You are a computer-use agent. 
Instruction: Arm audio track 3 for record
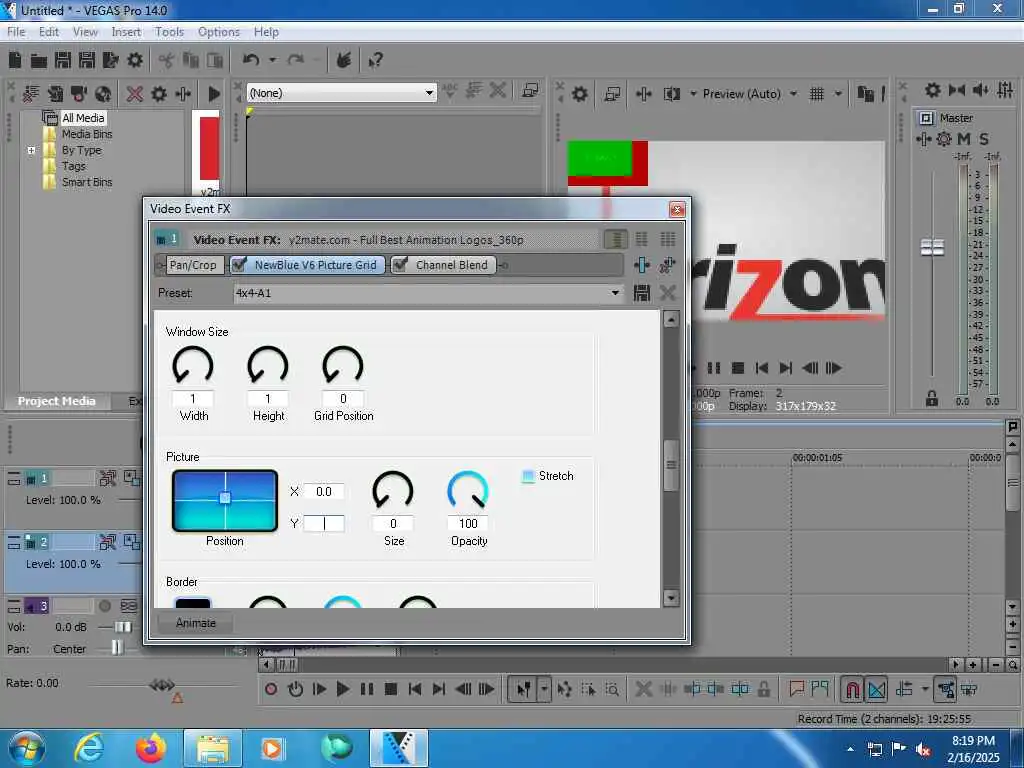pos(104,606)
